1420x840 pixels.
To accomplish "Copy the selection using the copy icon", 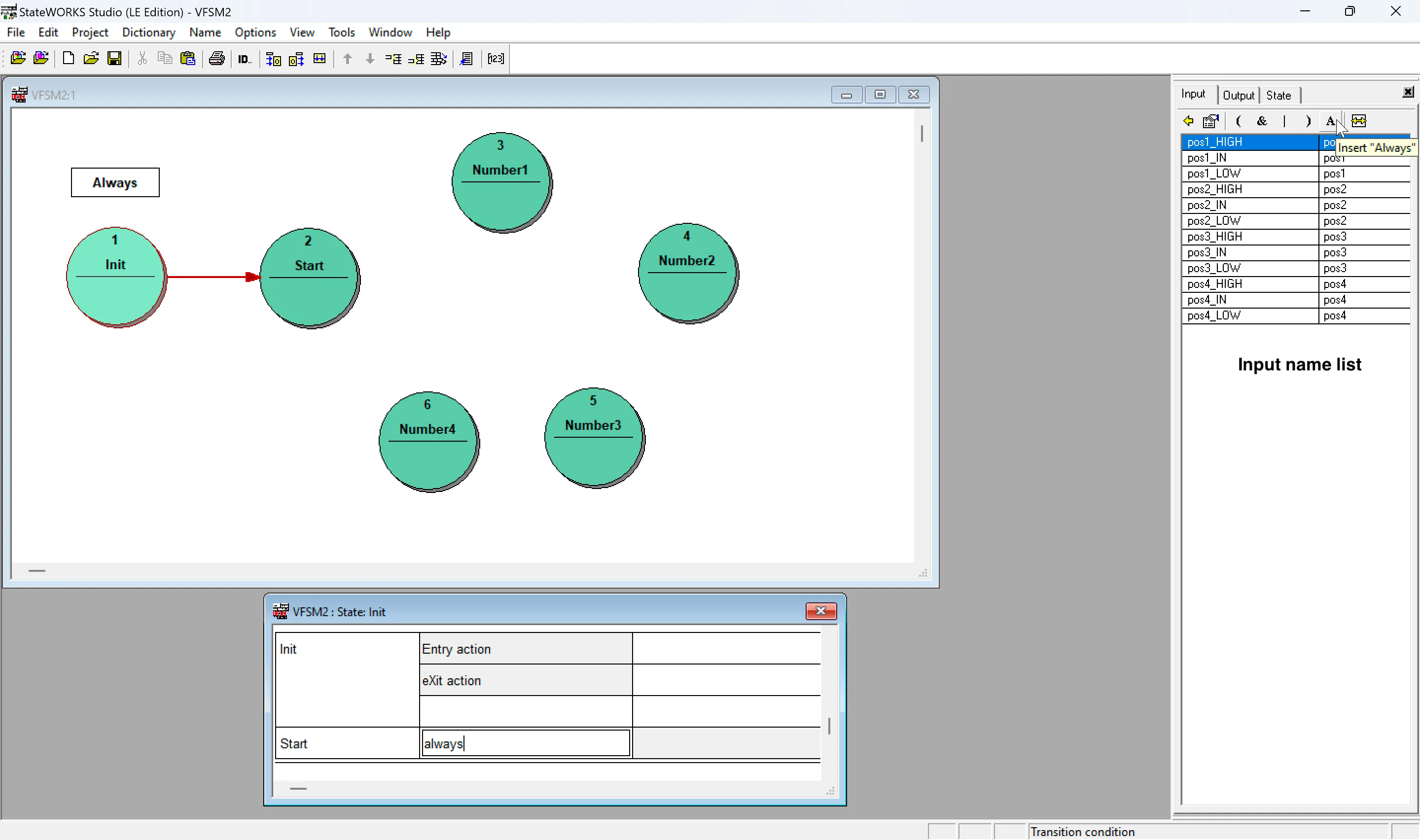I will [164, 58].
